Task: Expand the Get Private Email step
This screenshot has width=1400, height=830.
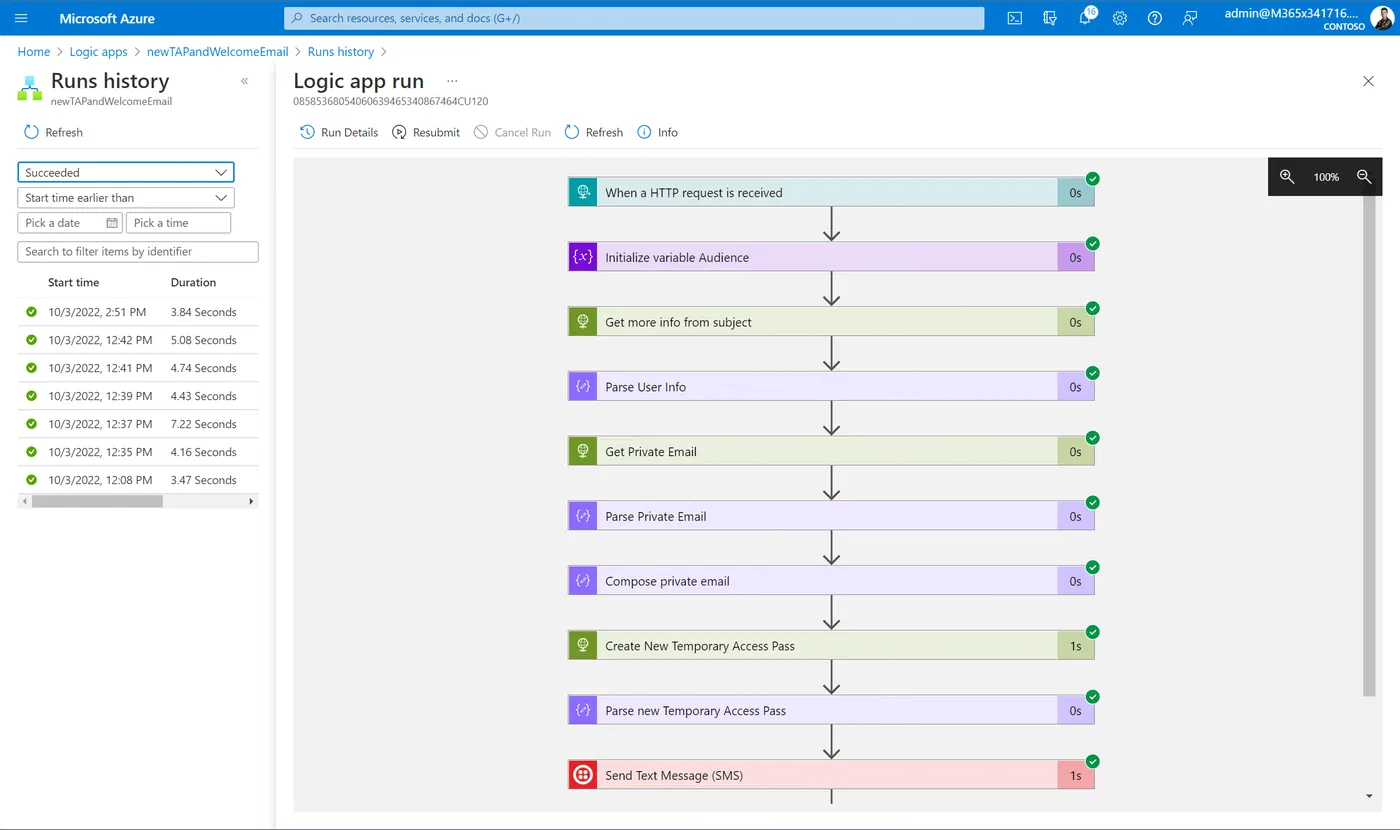Action: [831, 451]
